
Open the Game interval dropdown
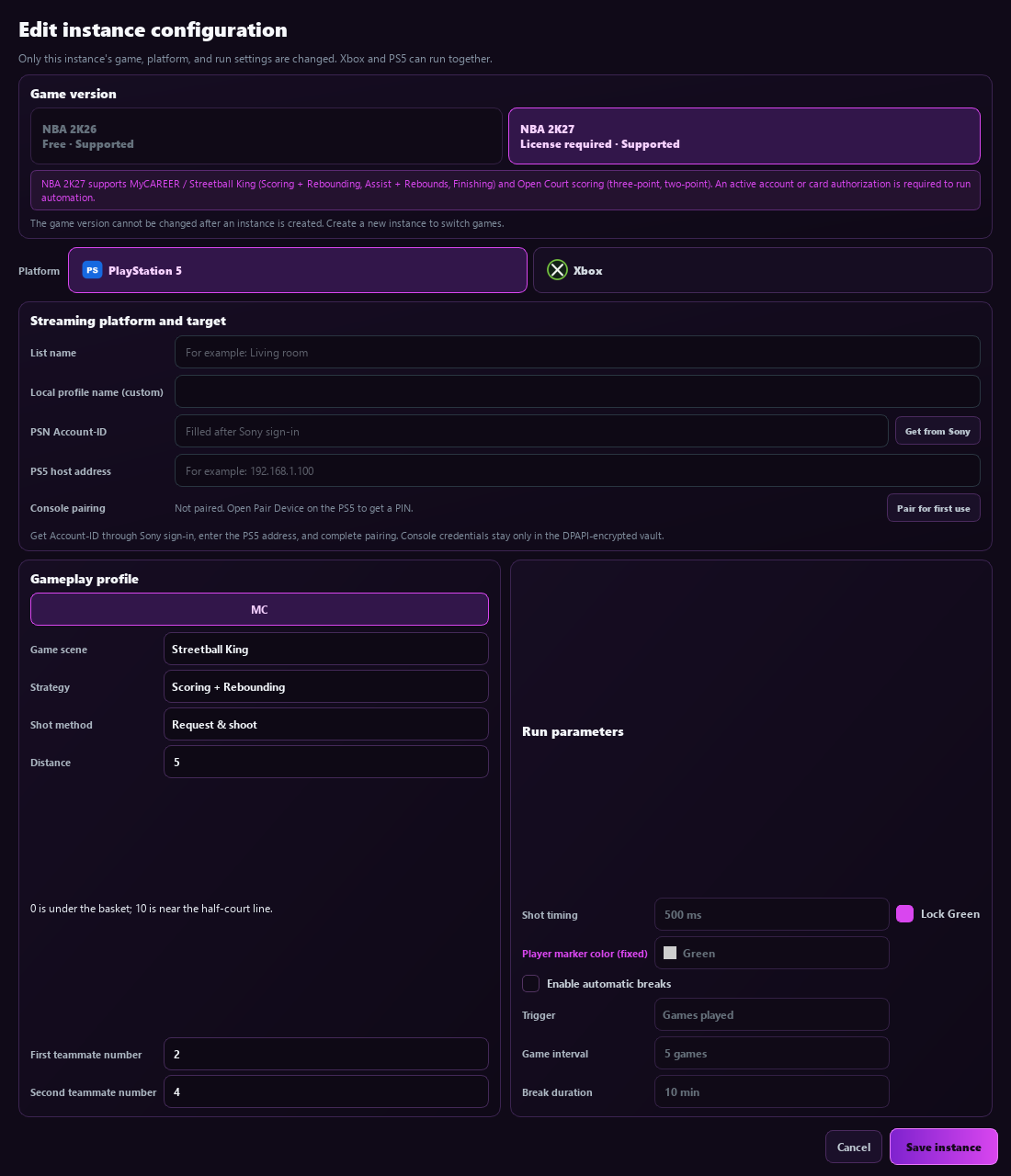coord(772,1053)
